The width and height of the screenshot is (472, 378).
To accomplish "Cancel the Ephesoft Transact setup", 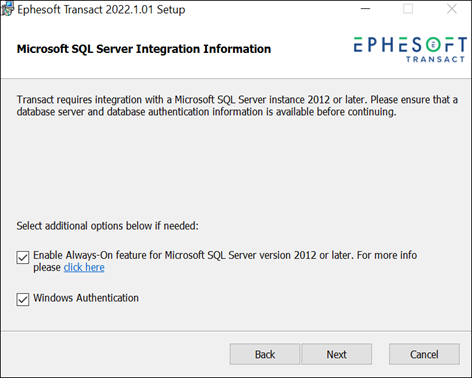I will click(424, 354).
